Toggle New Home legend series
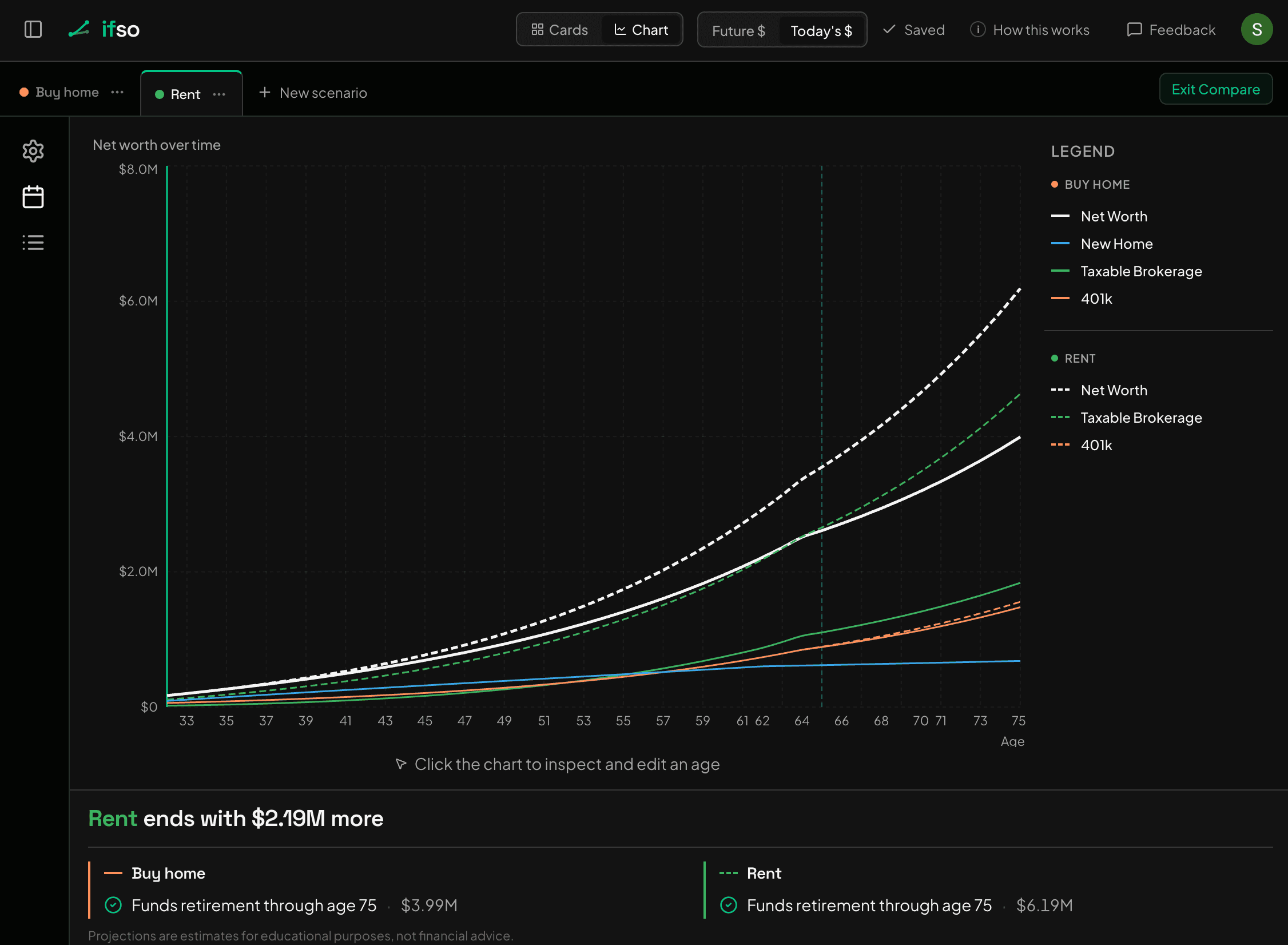 click(1102, 244)
